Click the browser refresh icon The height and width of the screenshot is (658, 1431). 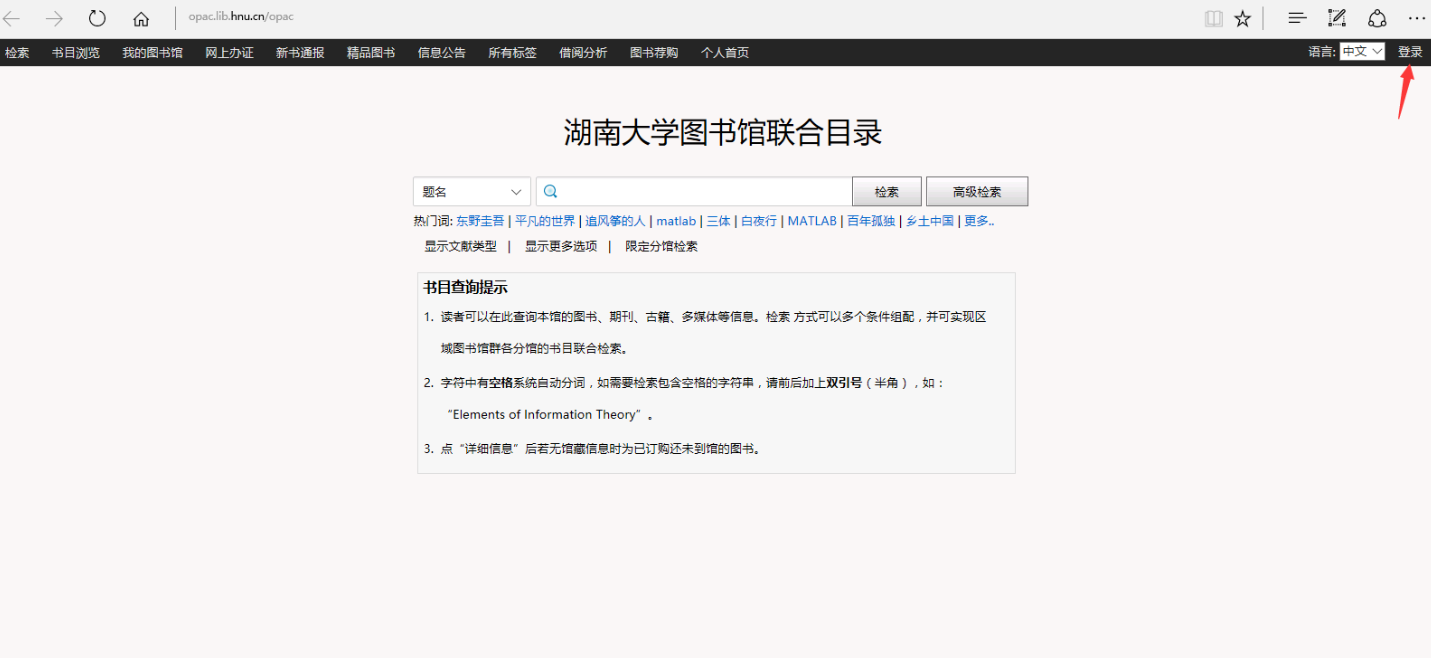pyautogui.click(x=97, y=18)
